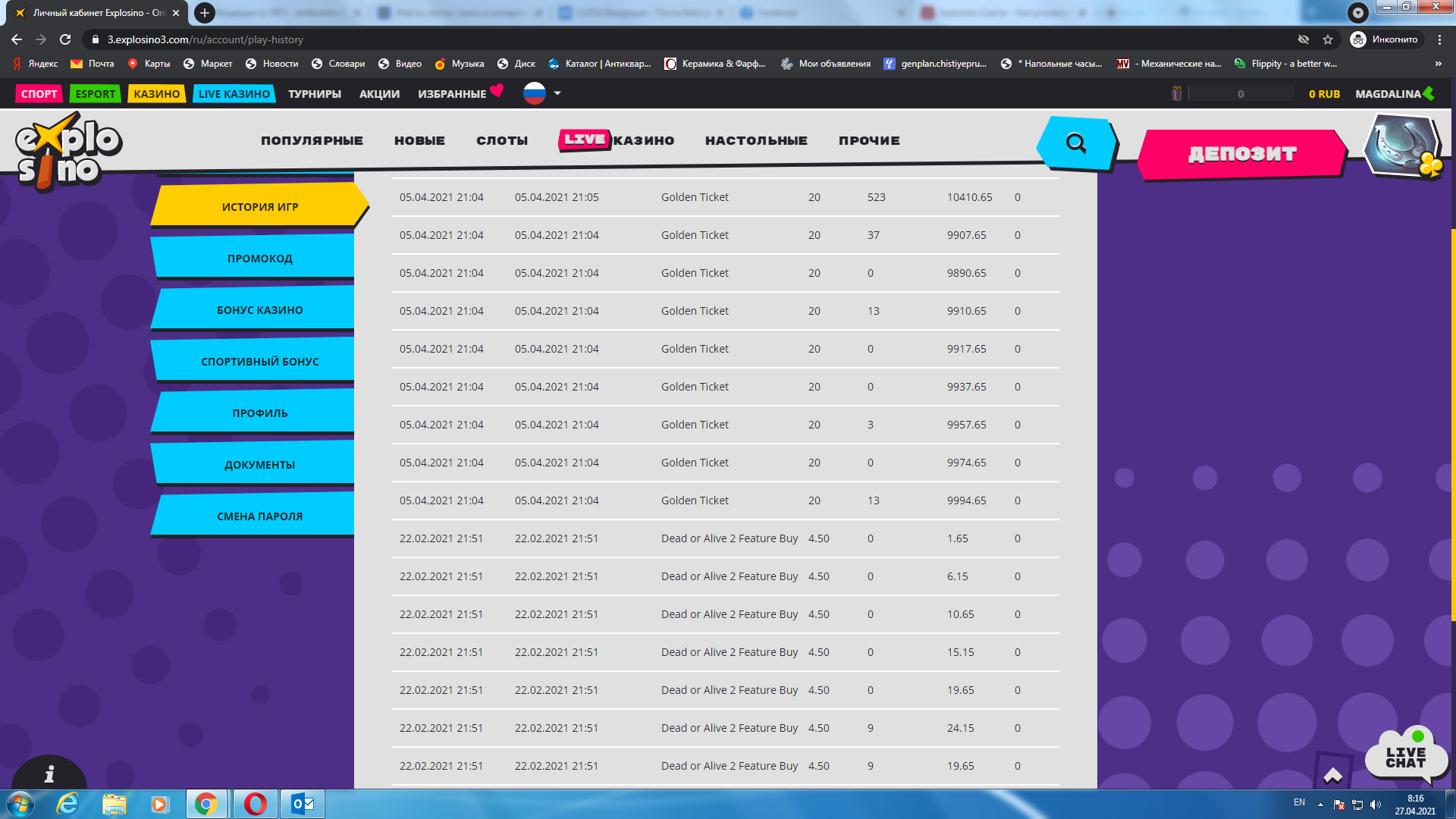Click the Explosino logo
This screenshot has width=1456, height=819.
coord(67,152)
